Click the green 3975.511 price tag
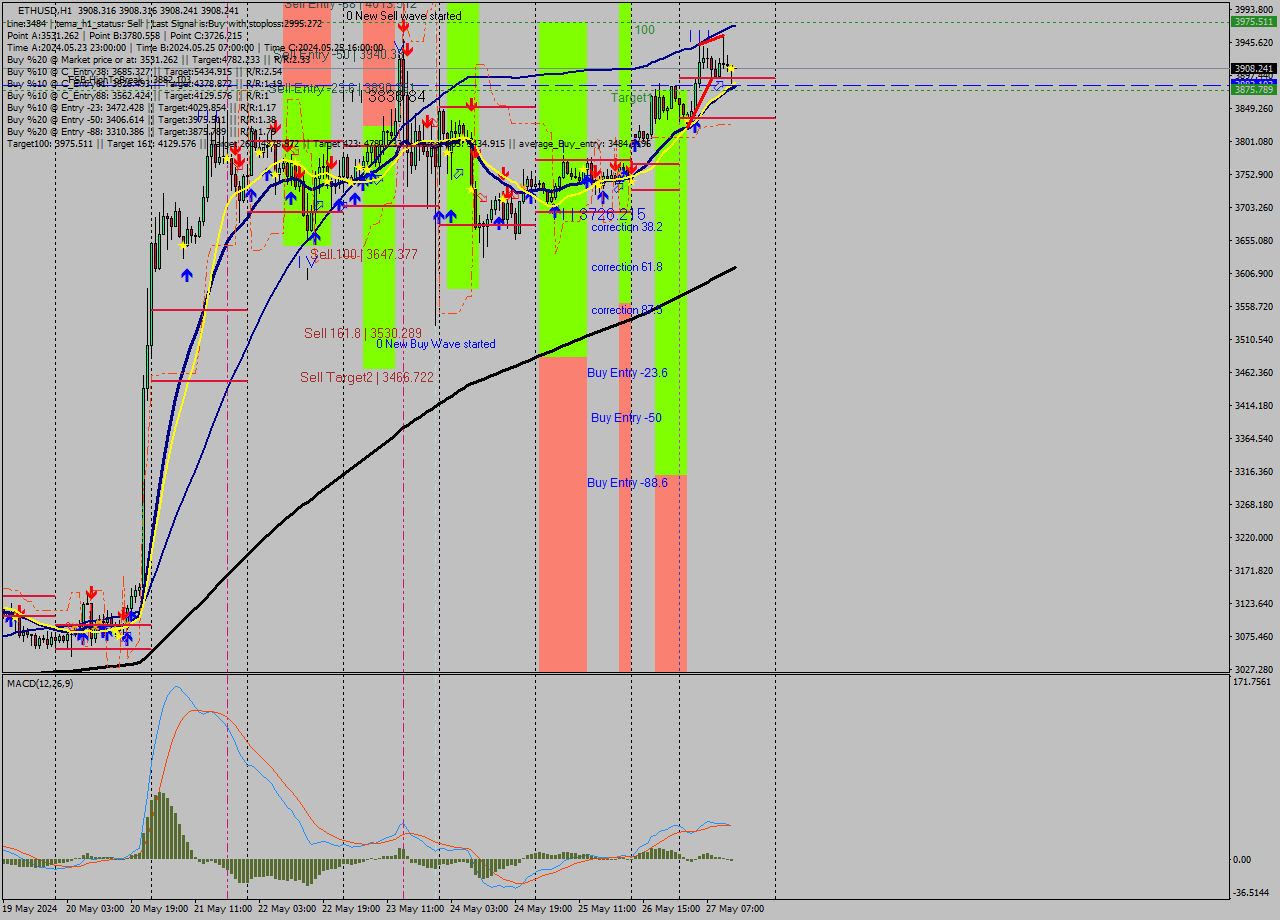1280x920 pixels. pos(1253,21)
